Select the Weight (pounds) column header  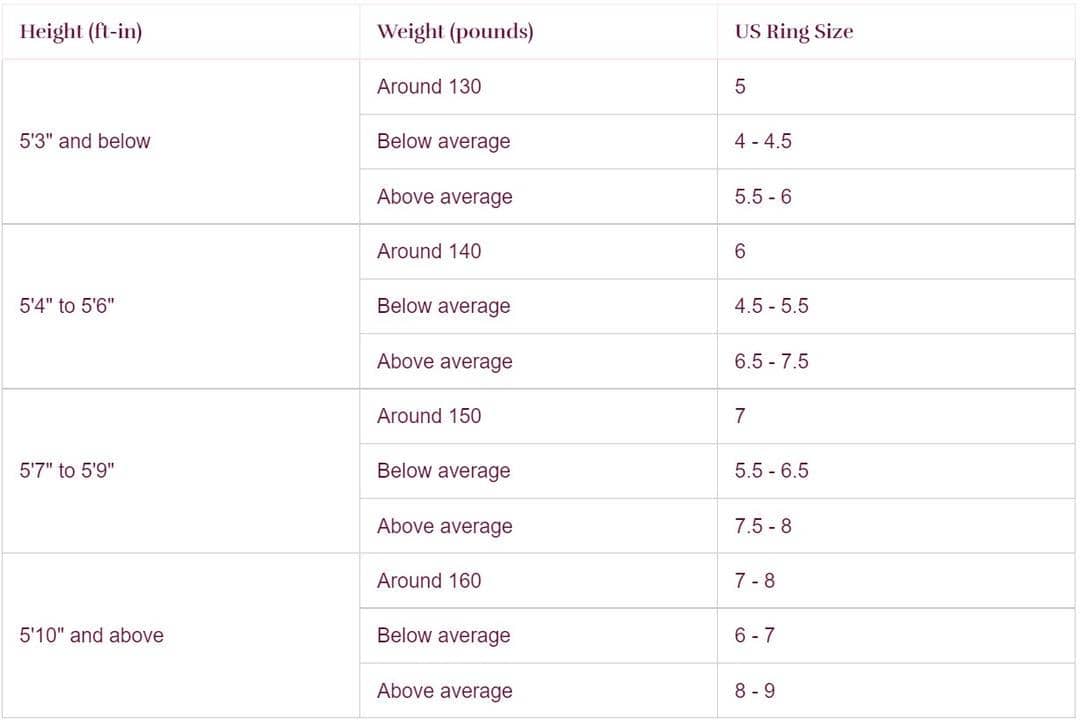[455, 32]
